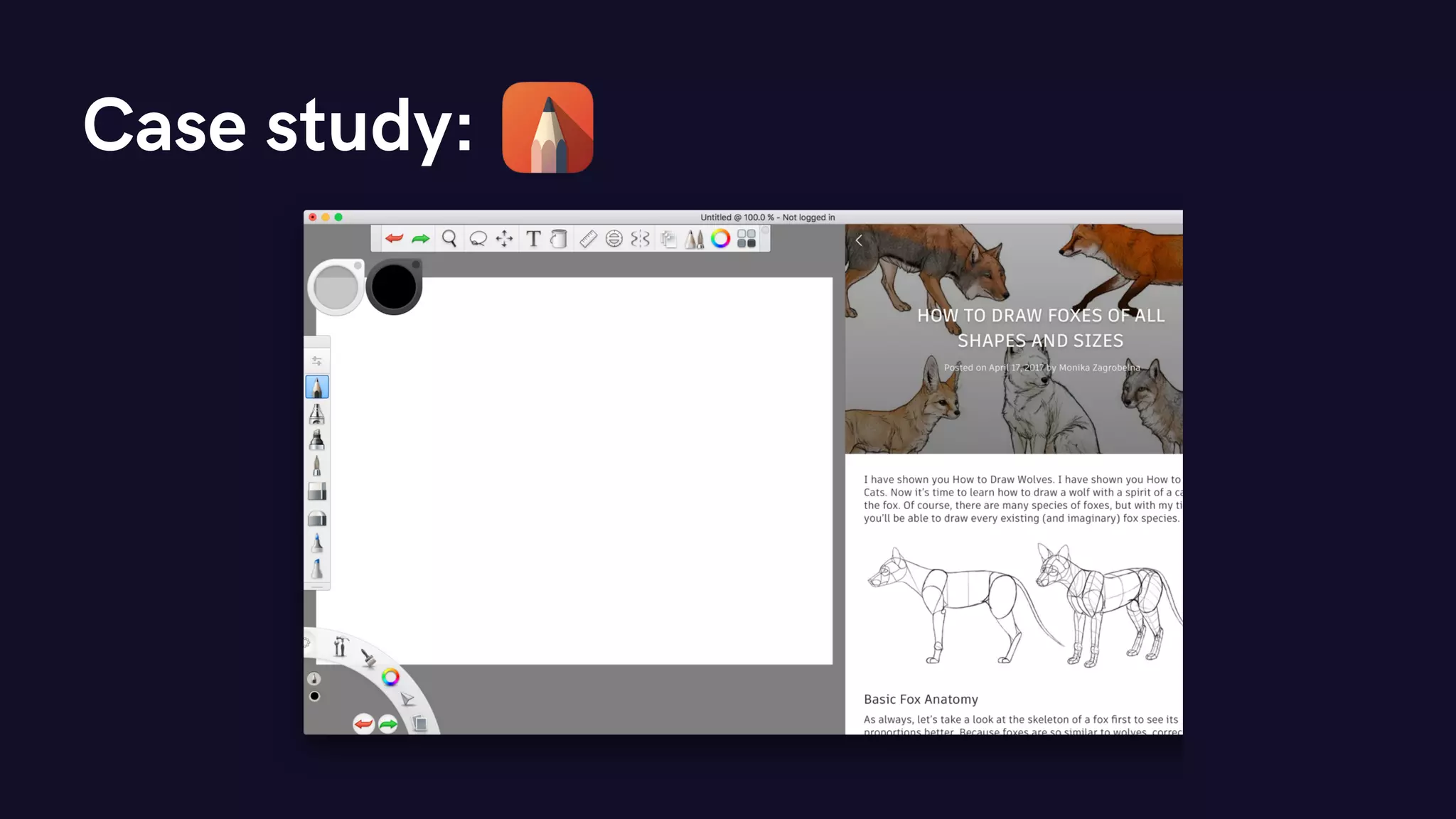Open the Brush Palette from top toolbar
Image resolution: width=1456 pixels, height=819 pixels.
tap(695, 239)
